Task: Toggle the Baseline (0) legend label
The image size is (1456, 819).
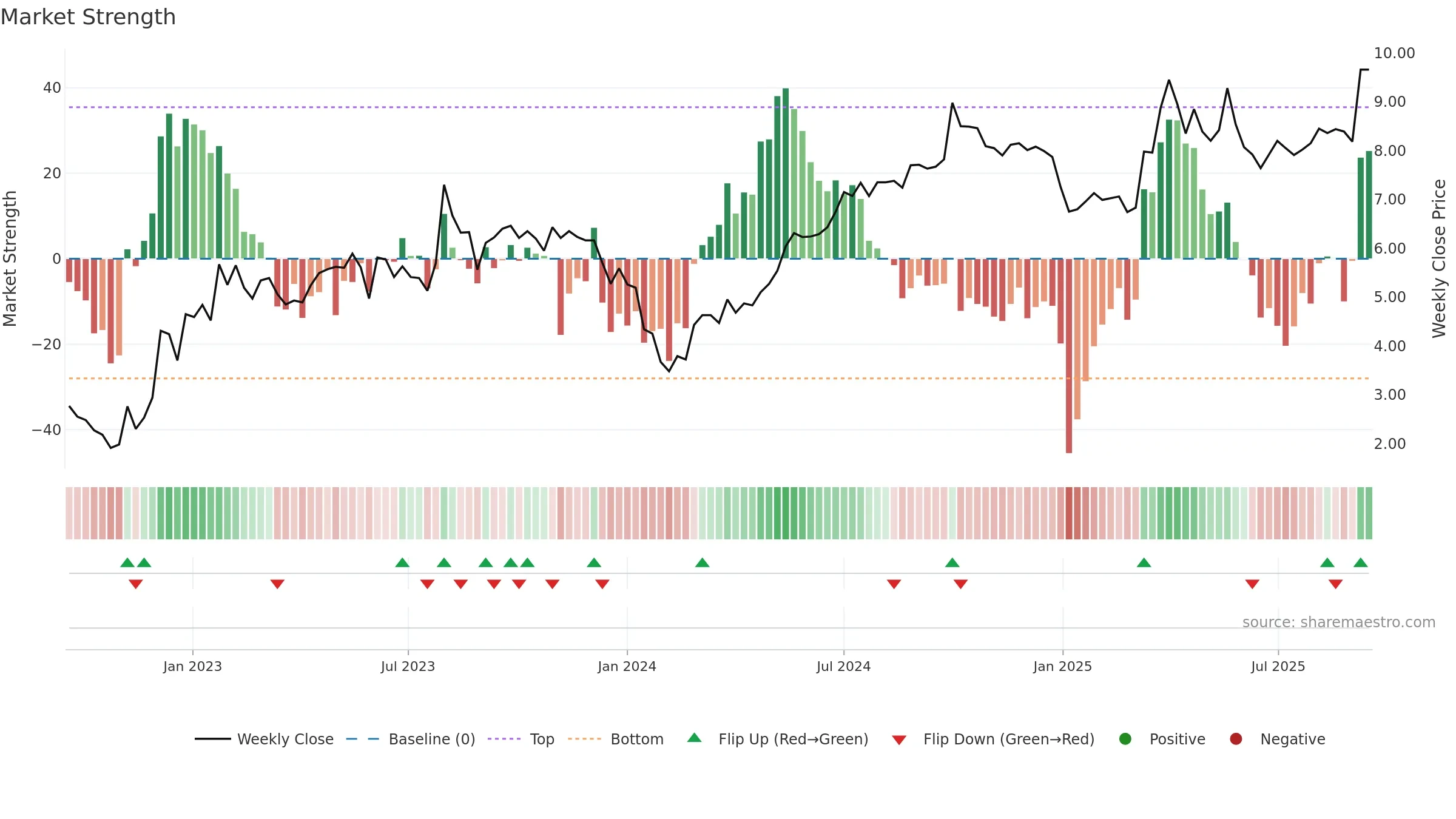Action: point(432,740)
